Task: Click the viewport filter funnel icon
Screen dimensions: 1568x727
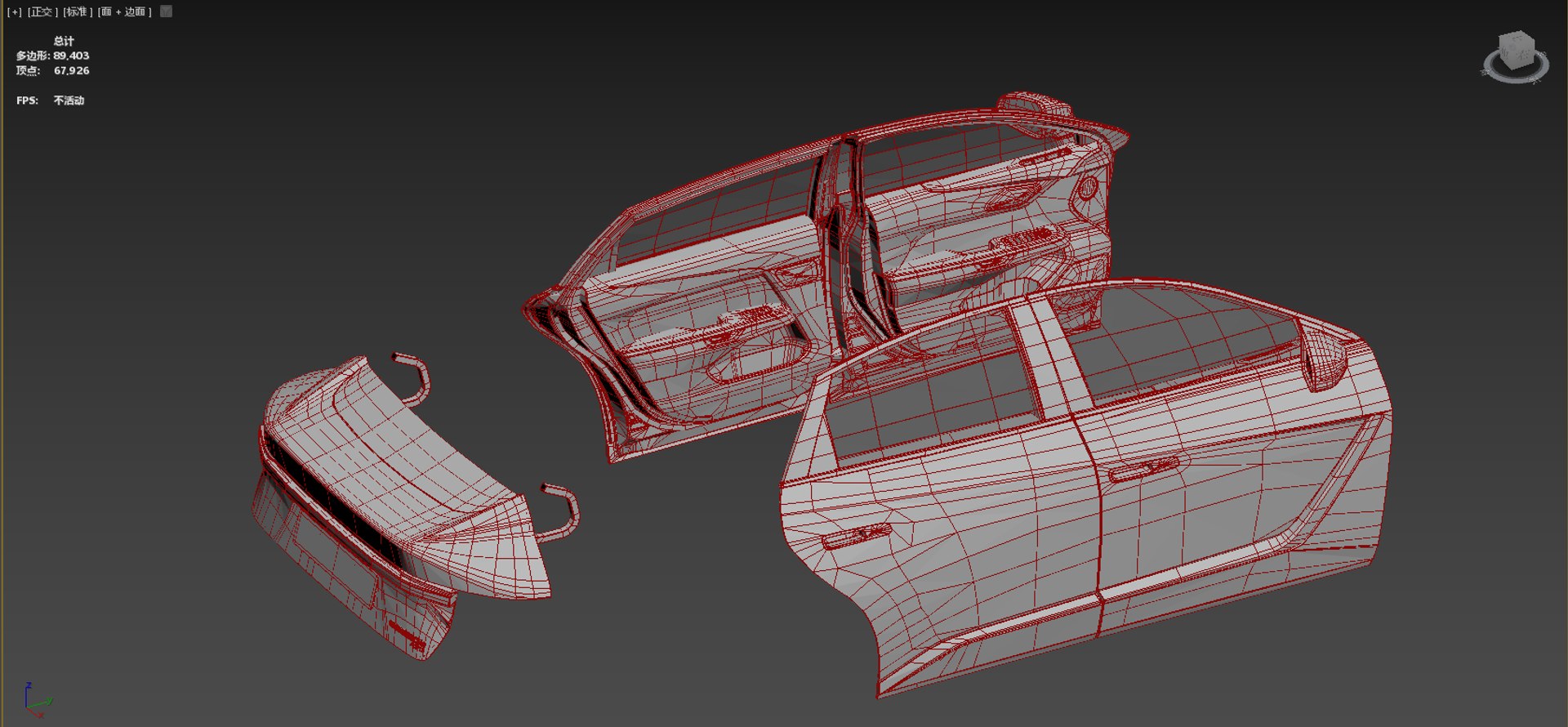Action: 166,11
